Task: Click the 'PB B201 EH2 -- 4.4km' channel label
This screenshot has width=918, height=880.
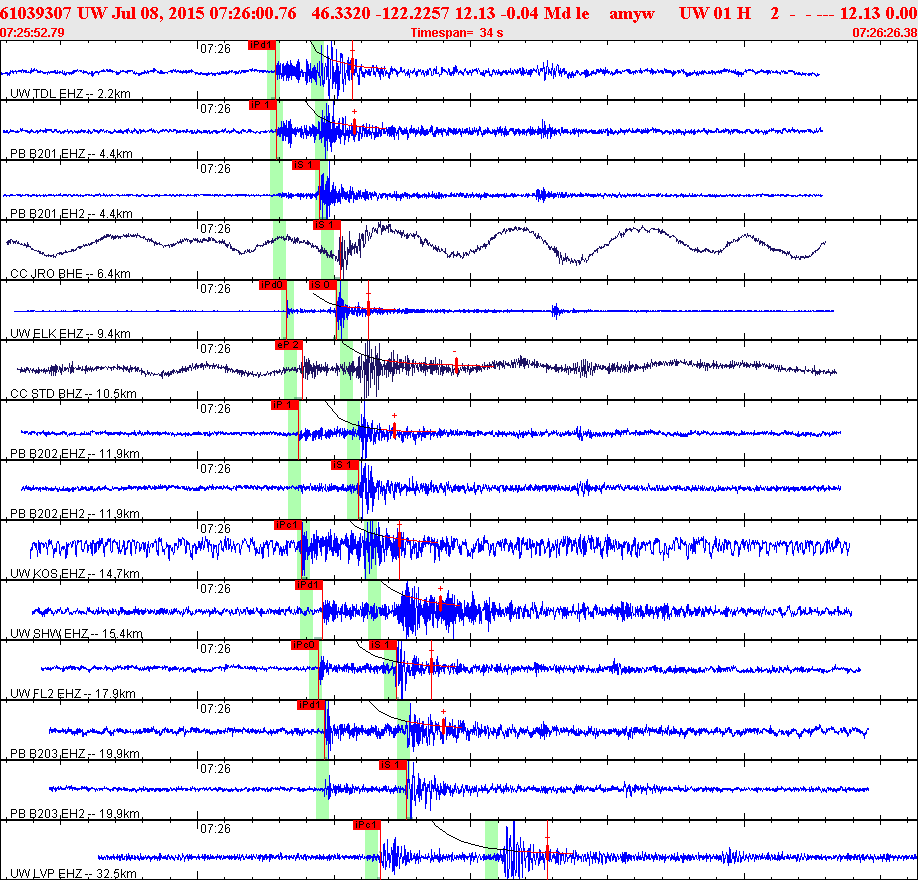Action: click(x=71, y=214)
